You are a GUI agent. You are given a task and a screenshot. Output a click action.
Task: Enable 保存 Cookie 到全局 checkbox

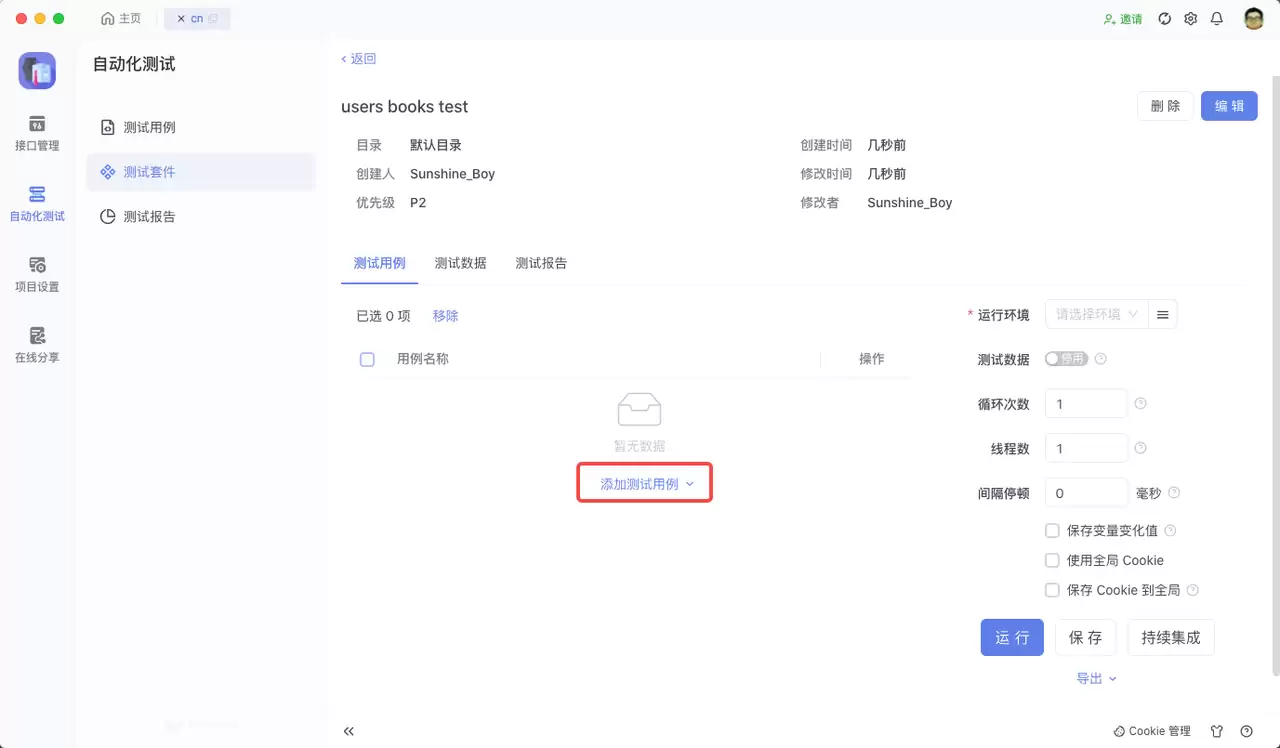point(1052,590)
